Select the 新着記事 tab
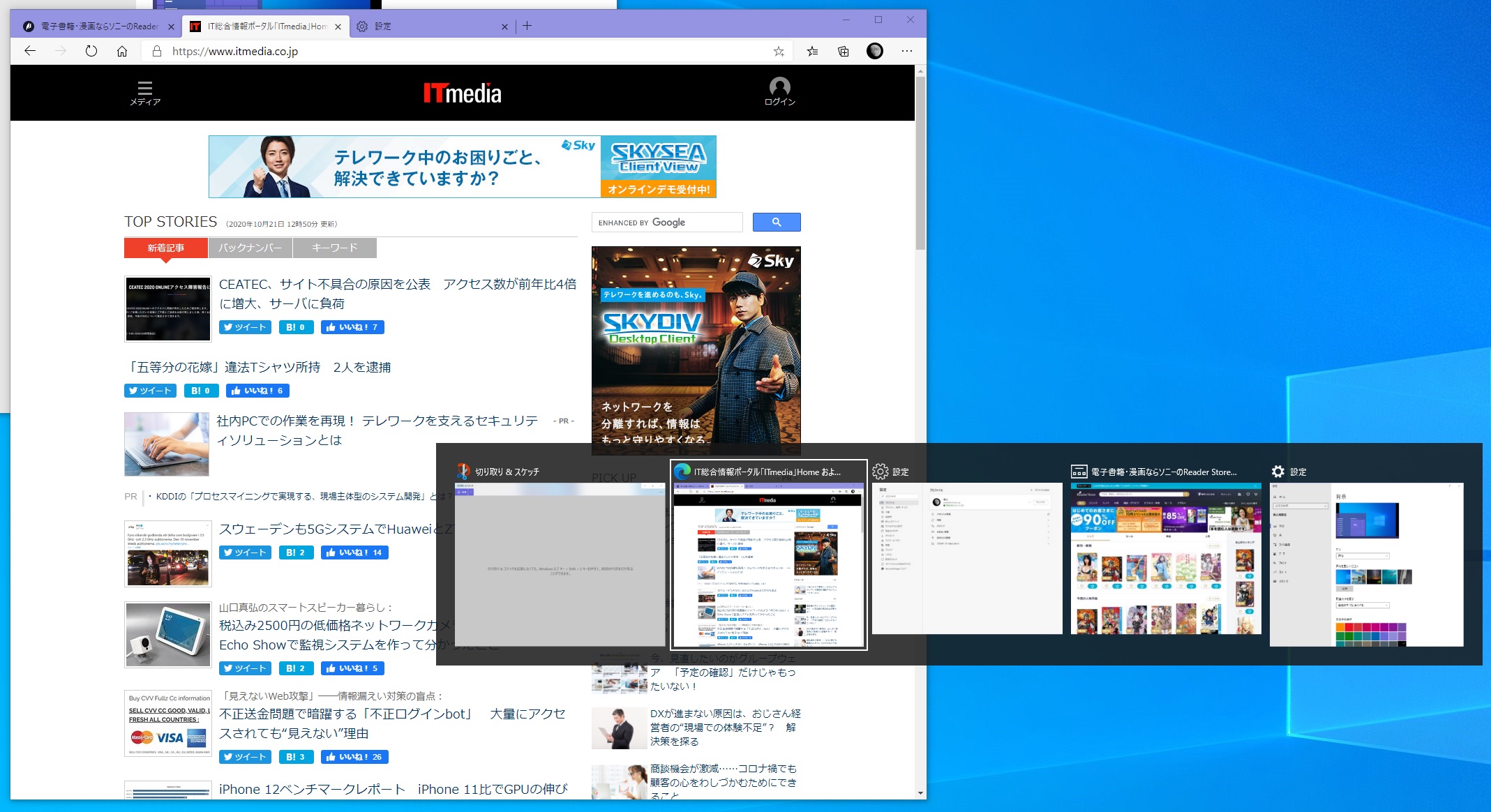The image size is (1491, 812). (x=165, y=248)
